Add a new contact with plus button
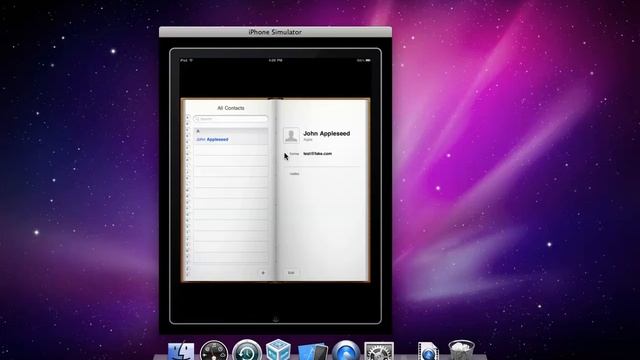This screenshot has height=360, width=640. (263, 272)
